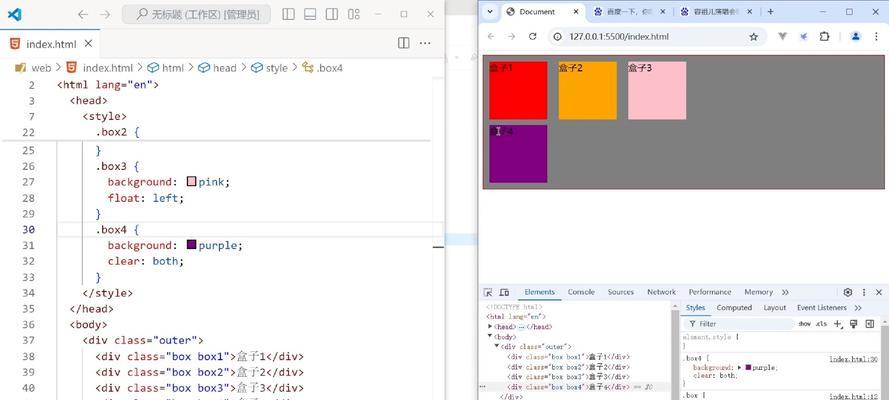Click the gray V-shaped extension icon
The image size is (889, 400).
[x=783, y=36]
